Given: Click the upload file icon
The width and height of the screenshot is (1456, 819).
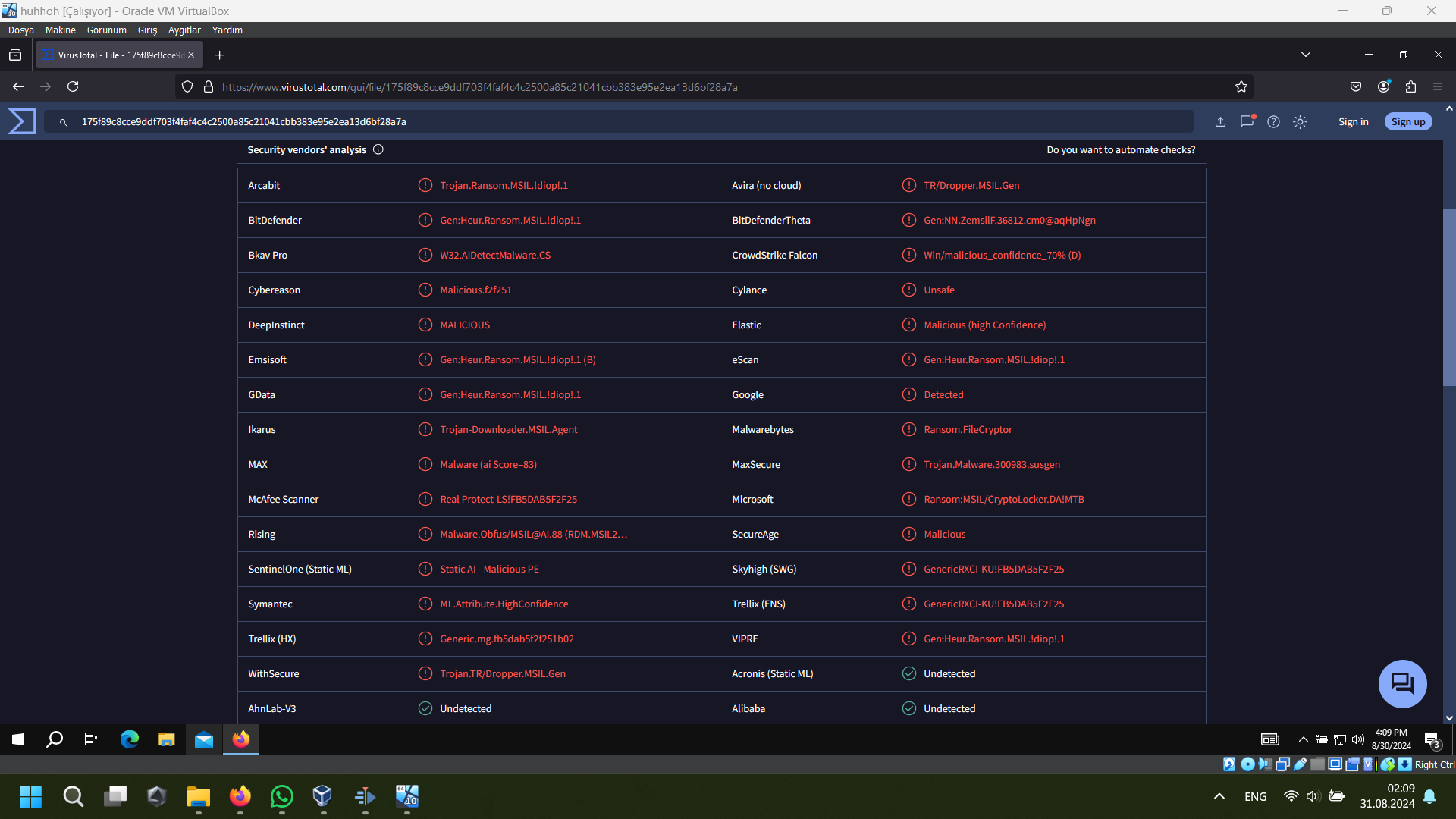Looking at the screenshot, I should pos(1220,121).
